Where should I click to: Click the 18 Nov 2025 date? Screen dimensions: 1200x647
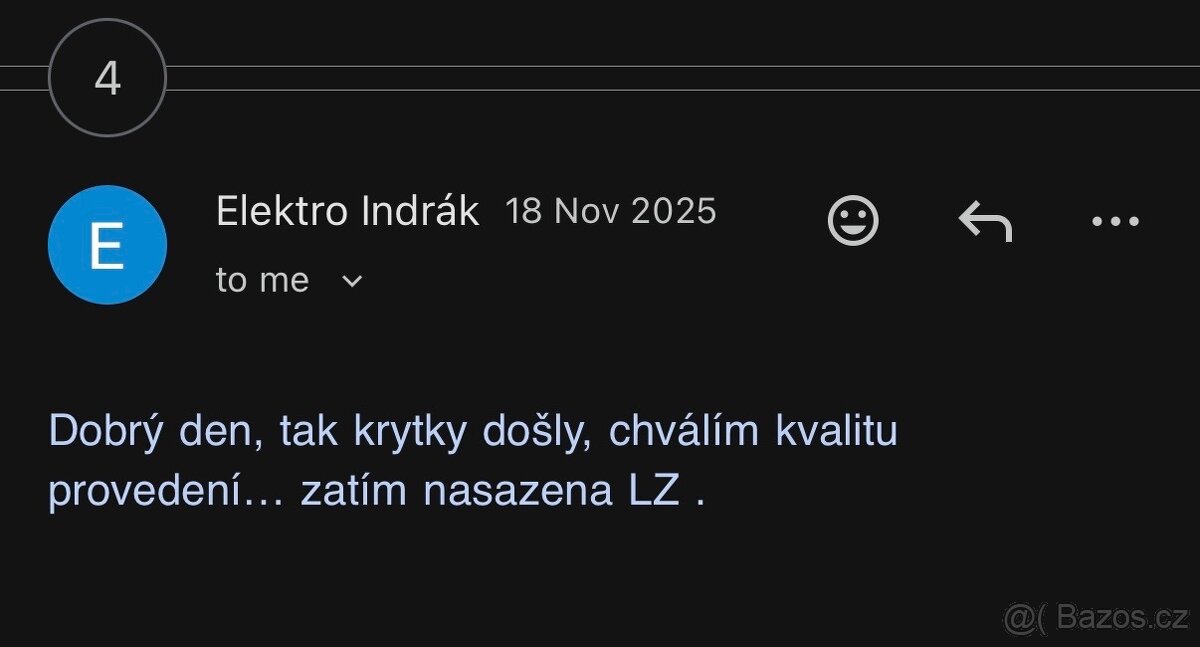tap(610, 211)
